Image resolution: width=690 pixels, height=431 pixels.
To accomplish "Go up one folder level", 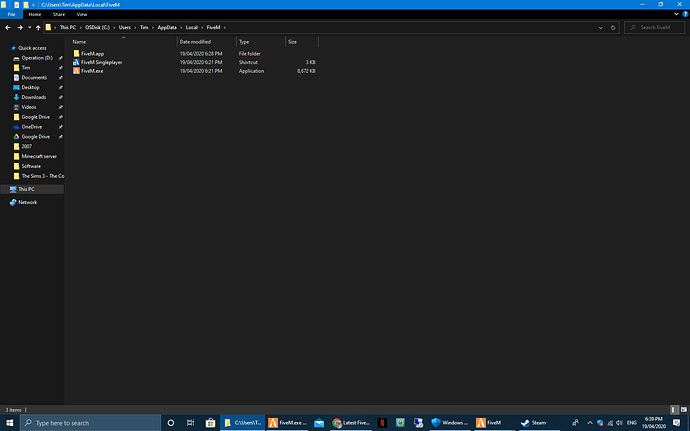I will [x=38, y=27].
